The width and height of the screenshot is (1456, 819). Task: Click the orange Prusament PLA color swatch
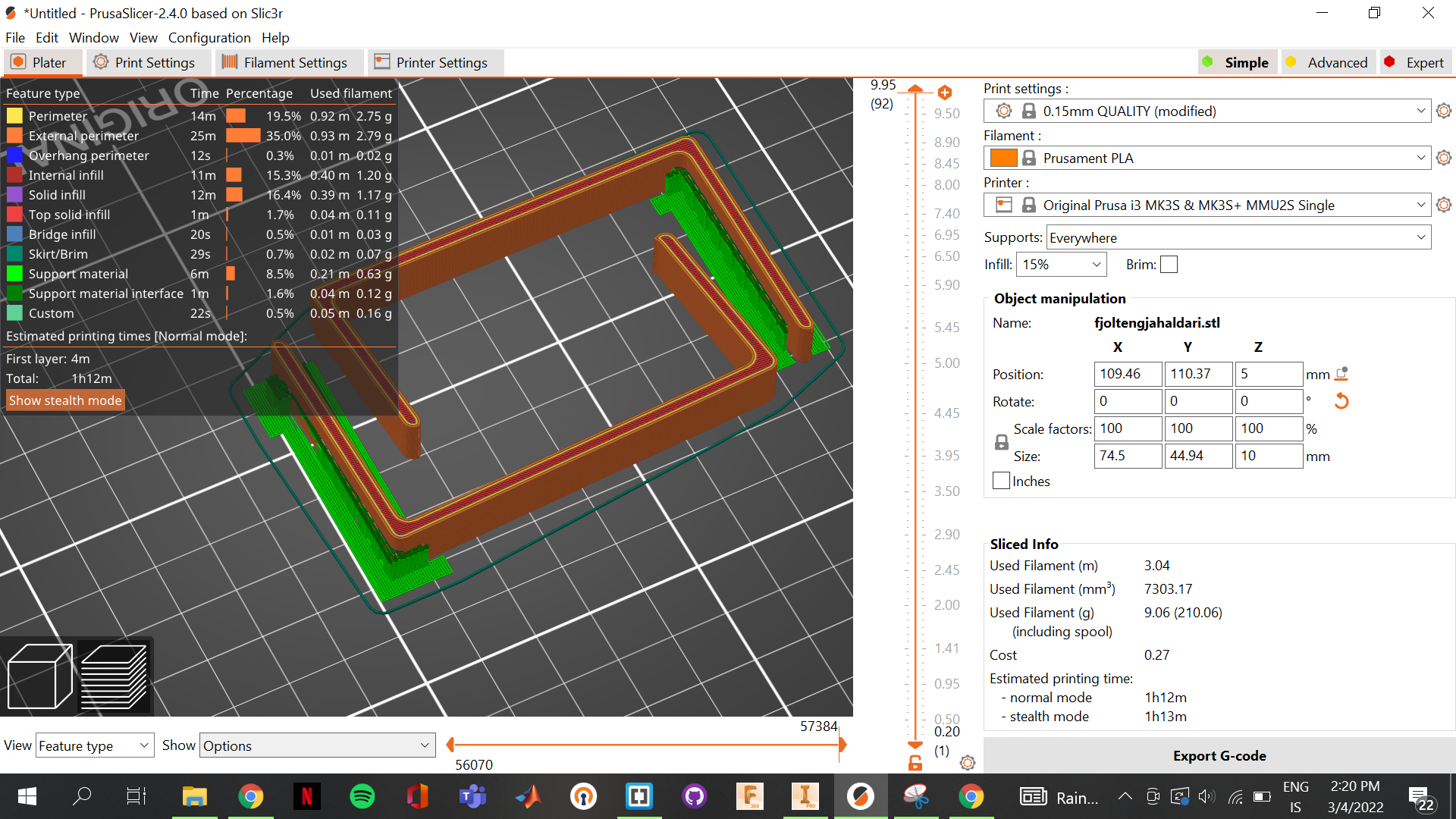click(x=1003, y=158)
